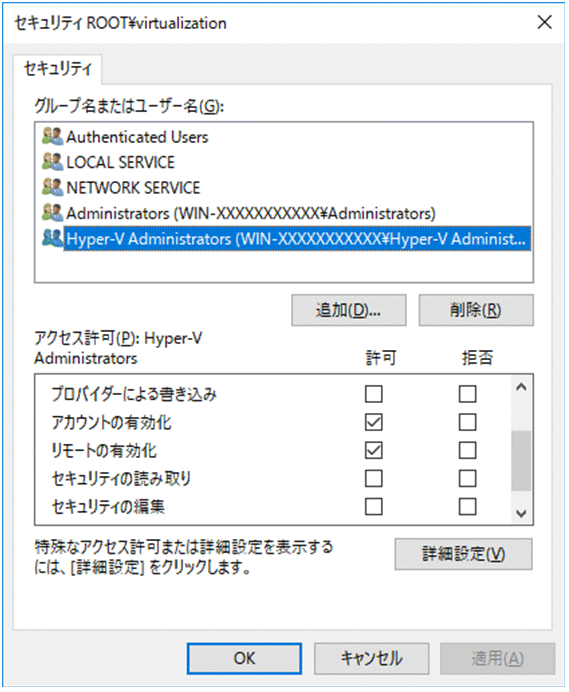Screen dimensions: 569x692
Task: Select LOCAL SERVICE entry
Action: 120,162
